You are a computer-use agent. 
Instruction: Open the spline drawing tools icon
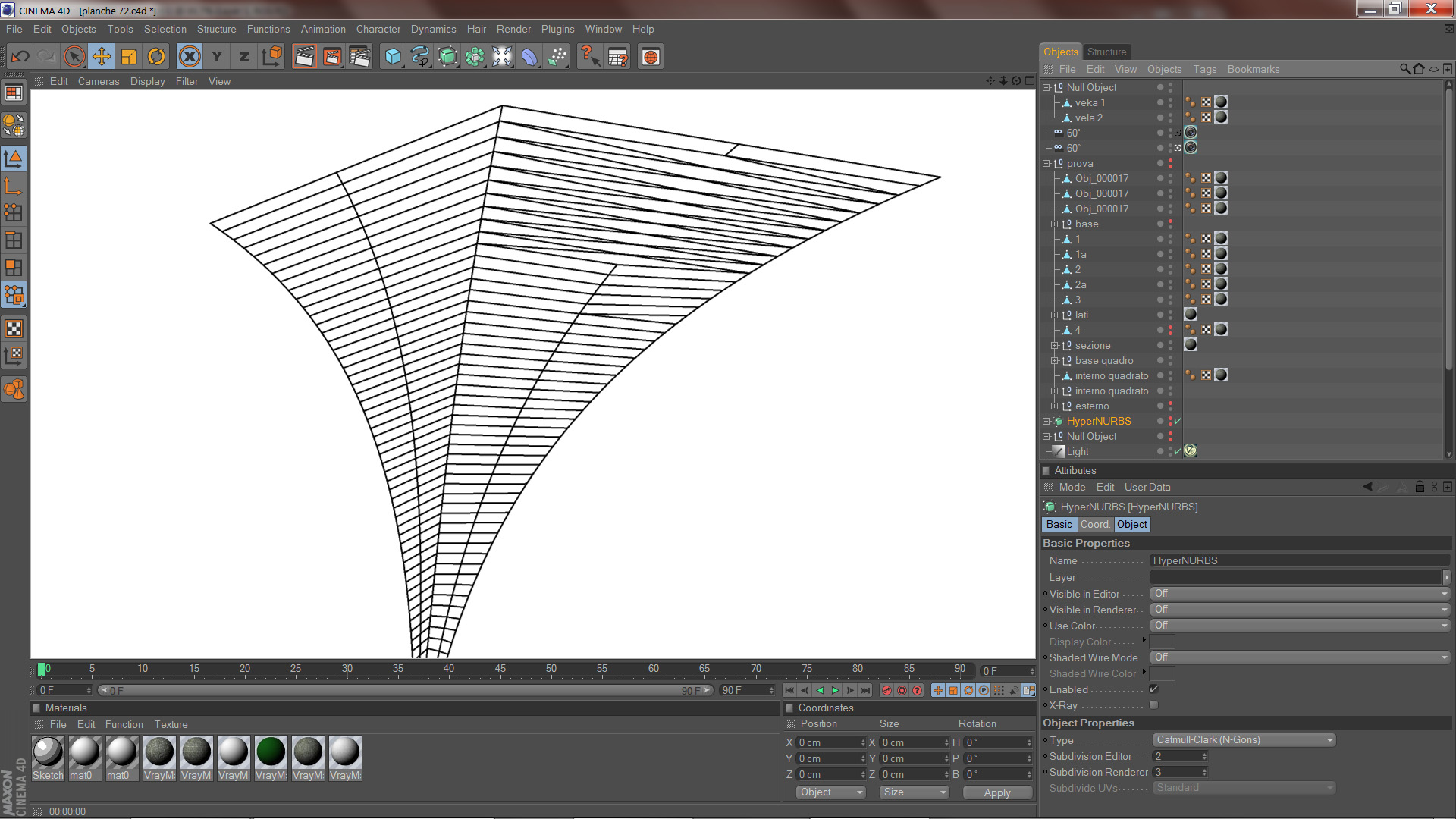click(x=420, y=57)
